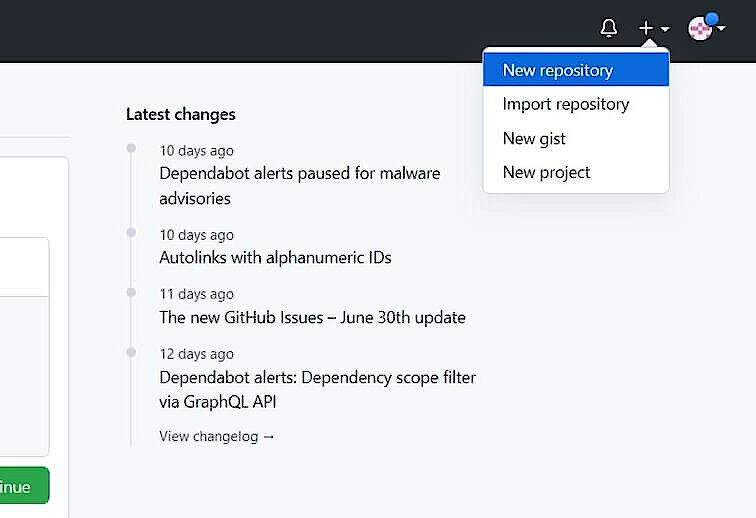Open Dependabot alerts paused for malware advisories
The height and width of the screenshot is (518, 756).
point(299,186)
